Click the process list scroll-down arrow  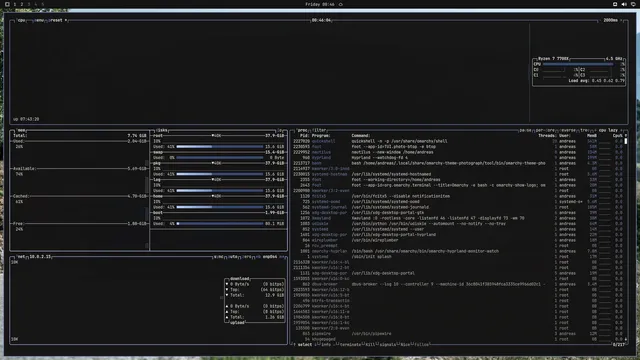tap(626, 340)
